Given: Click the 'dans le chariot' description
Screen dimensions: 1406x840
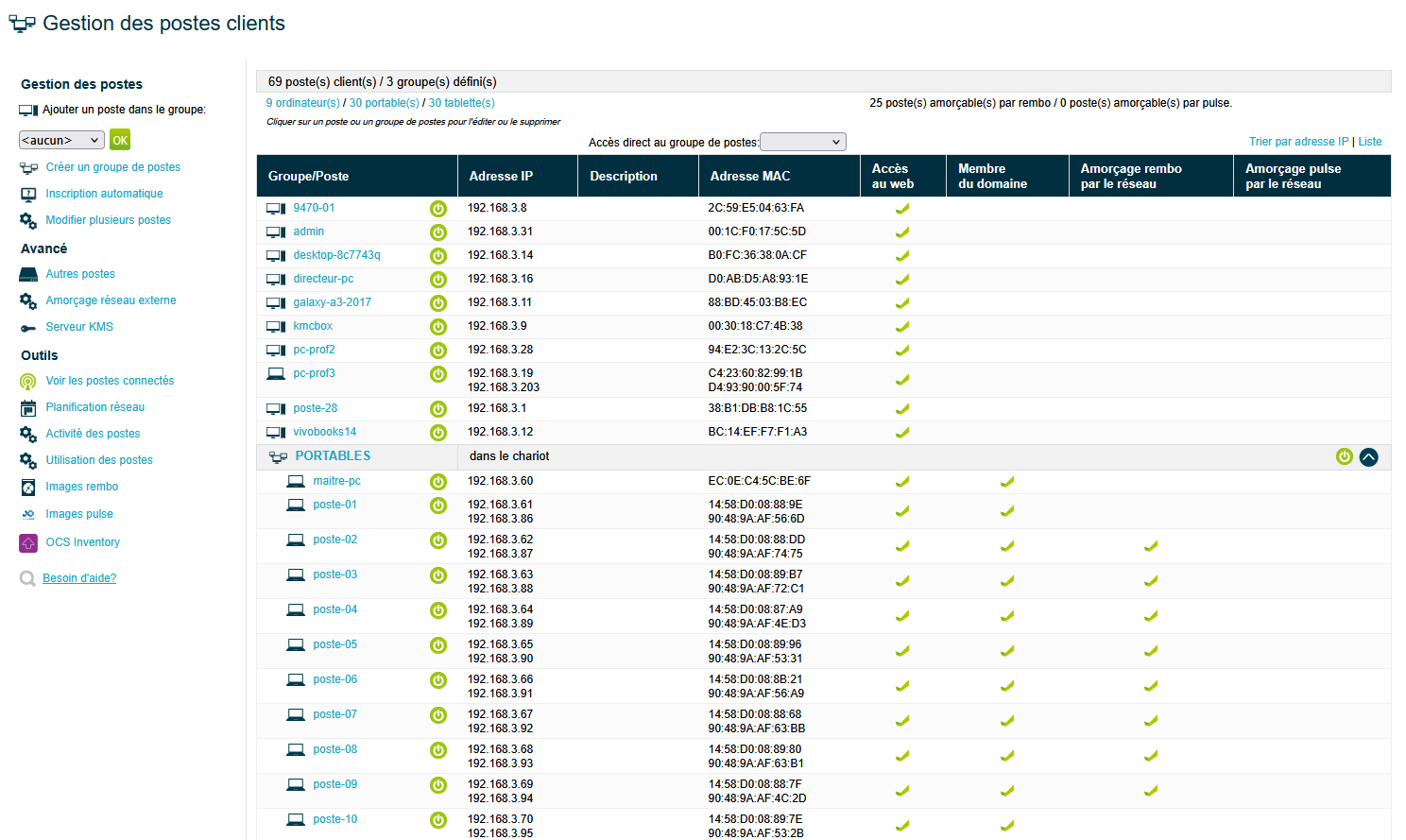Looking at the screenshot, I should 509,456.
